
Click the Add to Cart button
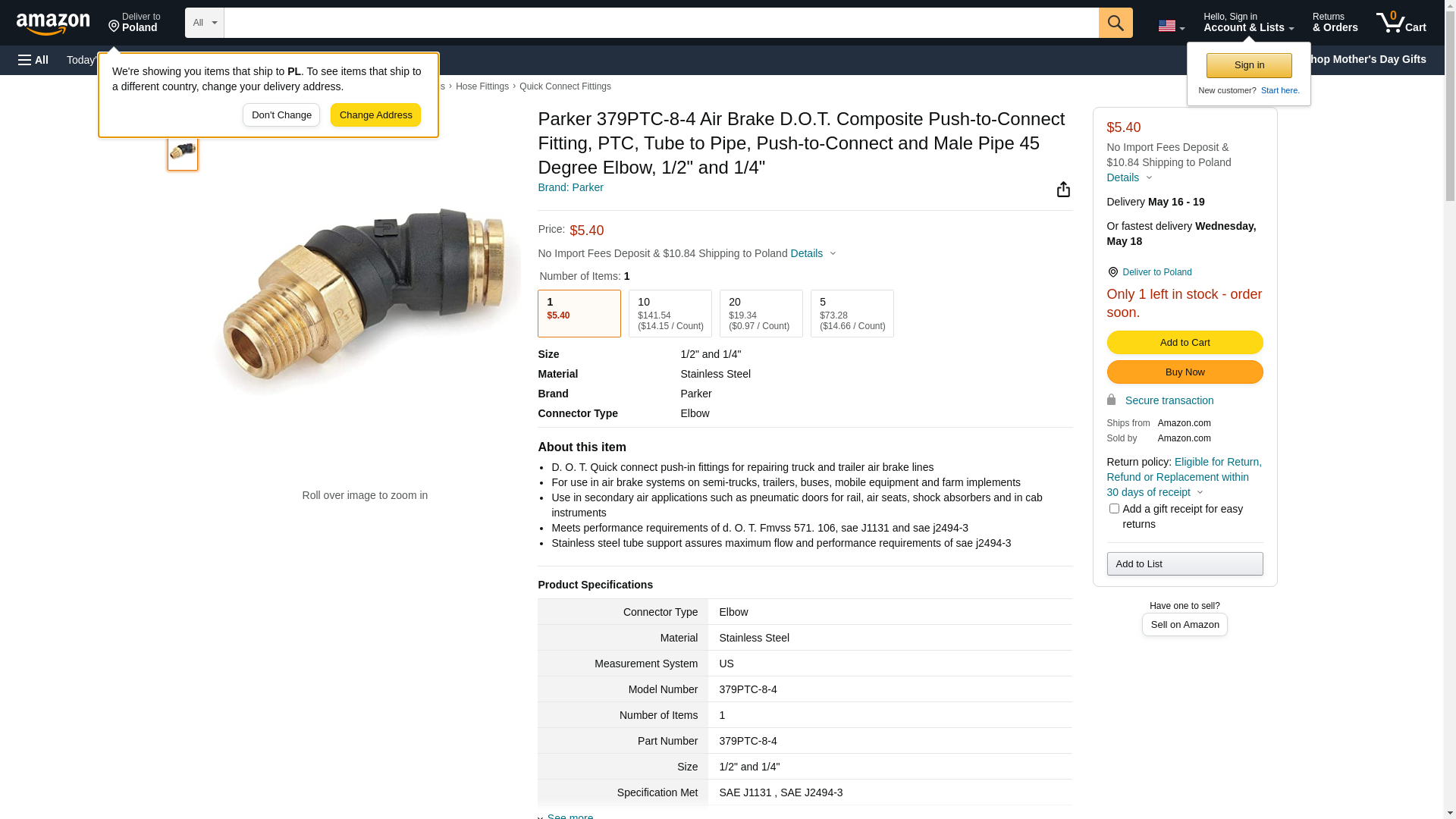coord(1184,343)
